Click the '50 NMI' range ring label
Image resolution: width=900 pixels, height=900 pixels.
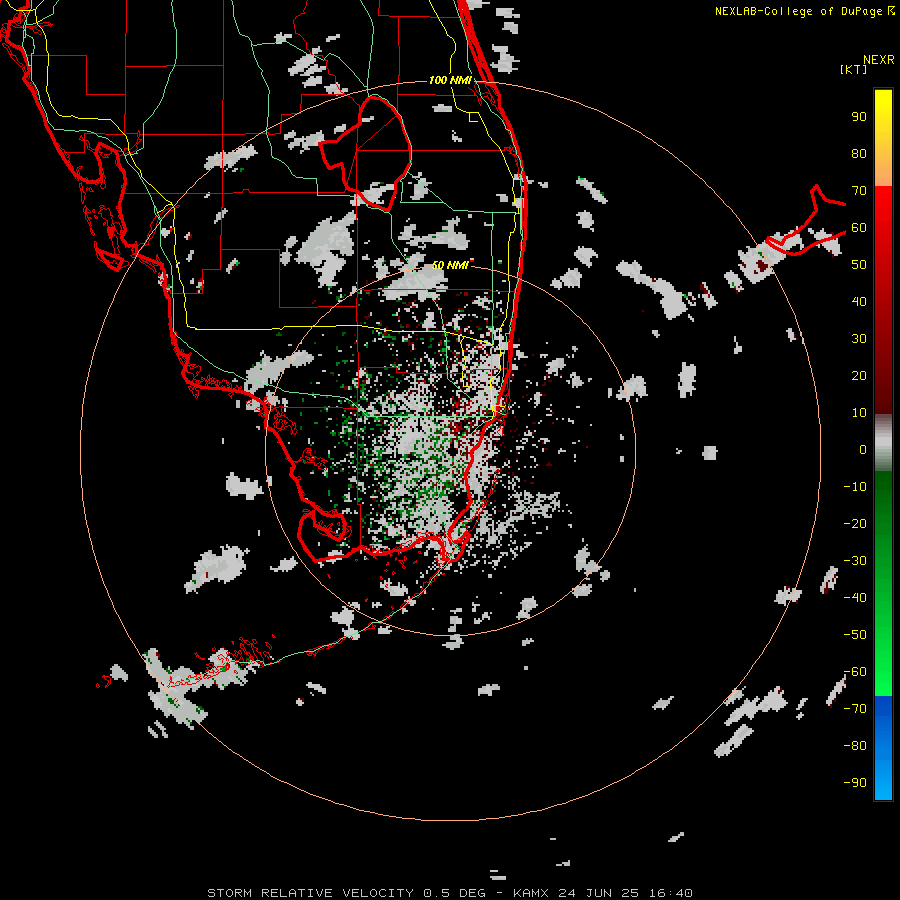click(x=450, y=265)
